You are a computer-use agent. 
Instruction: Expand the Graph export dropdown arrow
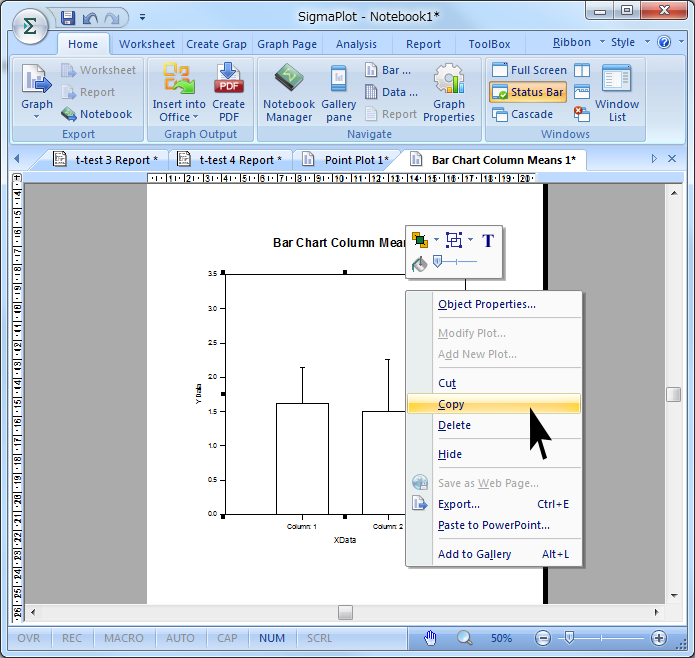click(x=37, y=117)
